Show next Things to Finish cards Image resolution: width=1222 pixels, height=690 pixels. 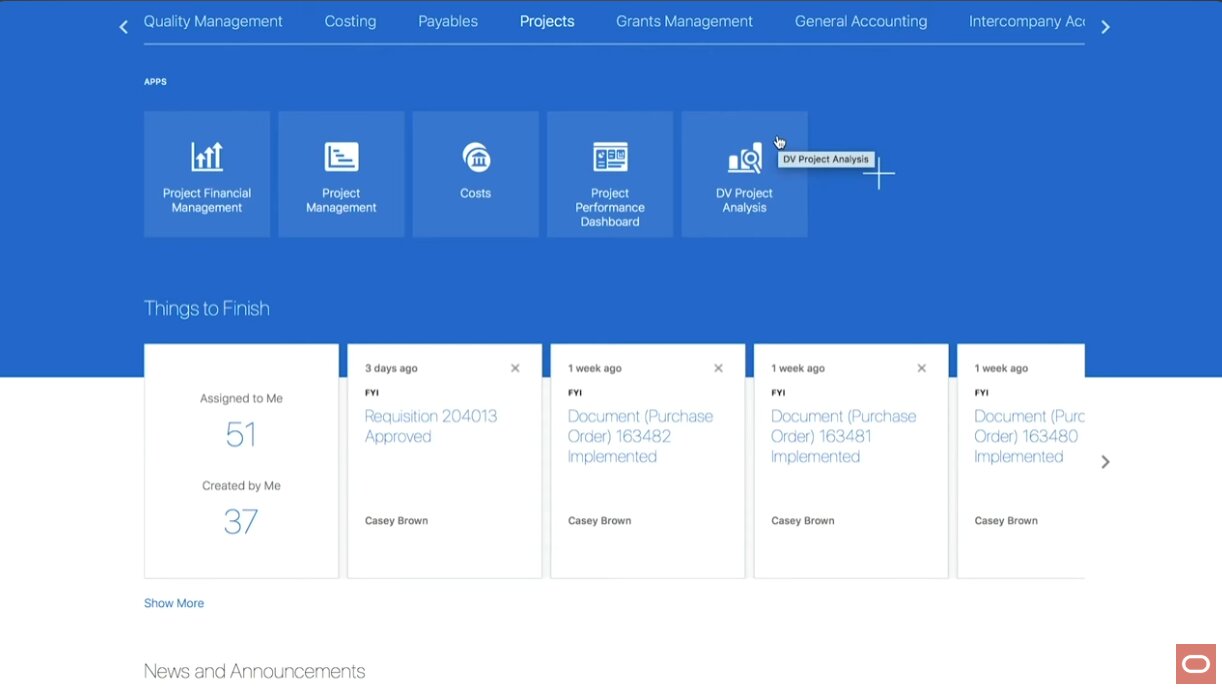coord(1105,462)
